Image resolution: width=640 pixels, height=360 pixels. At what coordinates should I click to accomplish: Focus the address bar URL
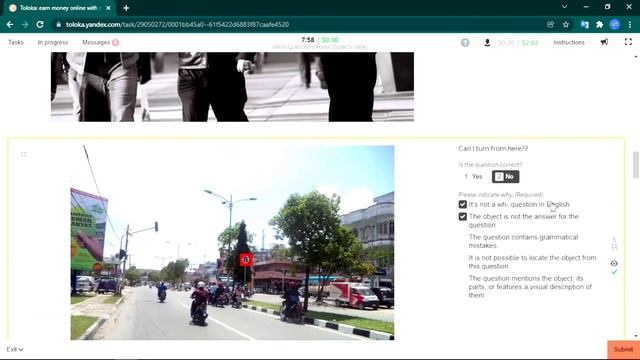point(178,24)
